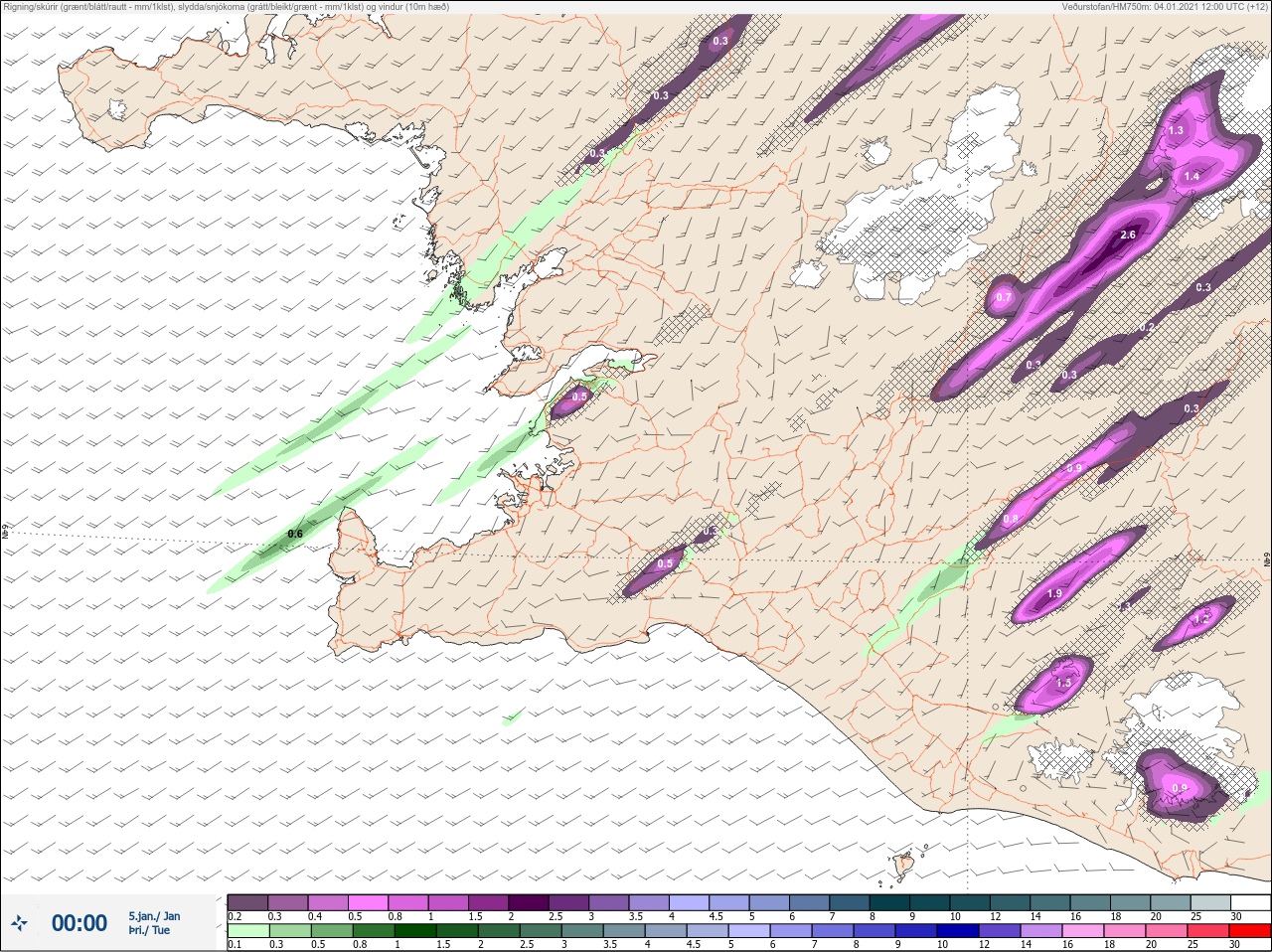This screenshot has width=1272, height=952.
Task: Click the black 0.6 rain value offshore
Action: [295, 534]
